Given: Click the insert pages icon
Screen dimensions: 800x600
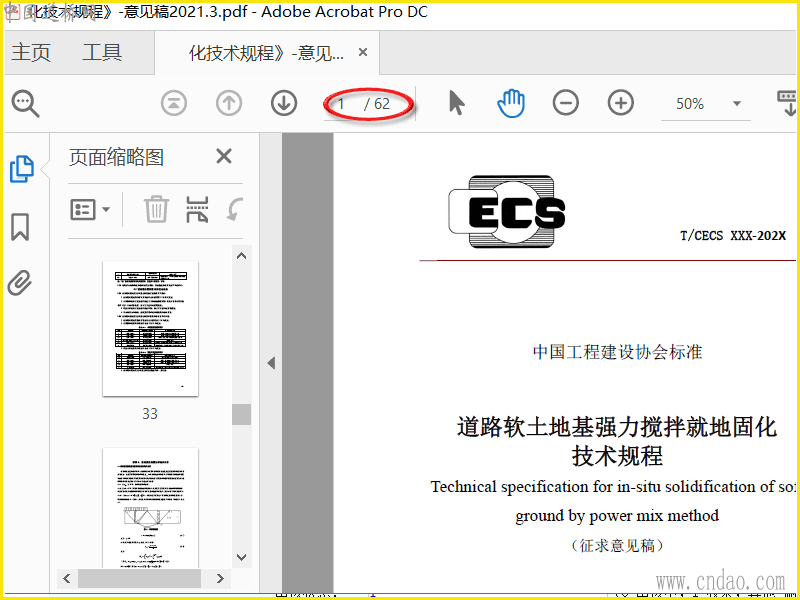Looking at the screenshot, I should (x=197, y=209).
